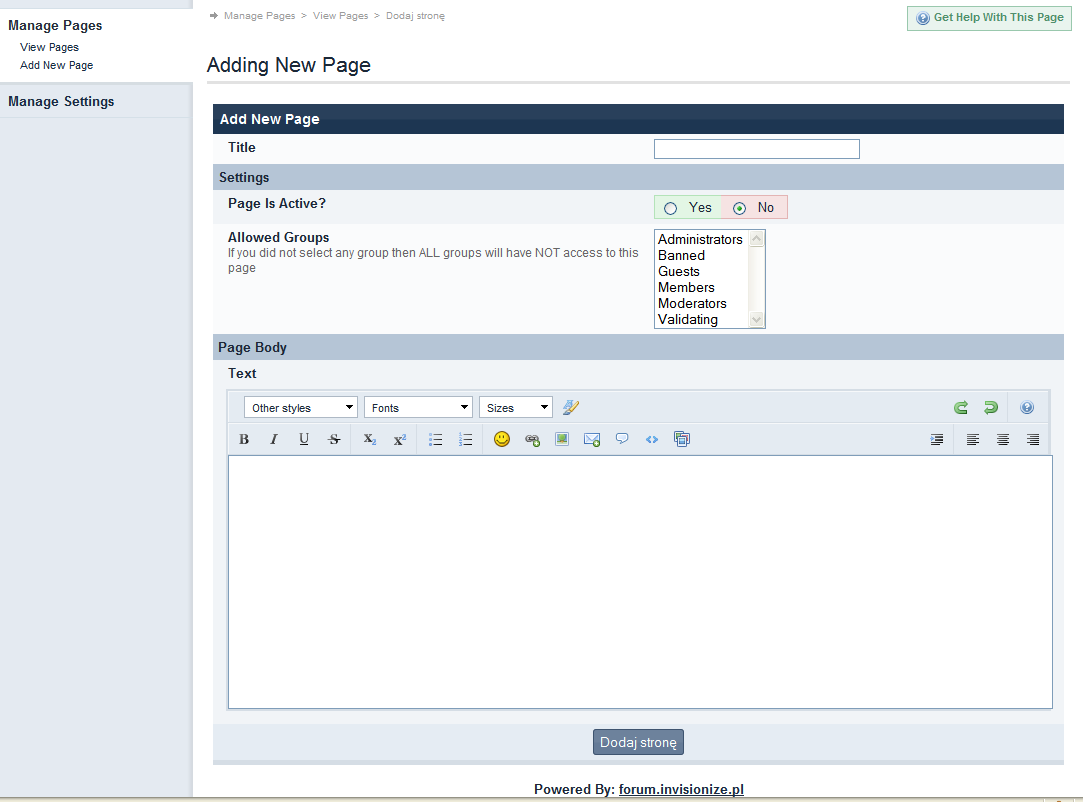Click Get Help With This Page
The width and height of the screenshot is (1083, 802).
click(988, 18)
